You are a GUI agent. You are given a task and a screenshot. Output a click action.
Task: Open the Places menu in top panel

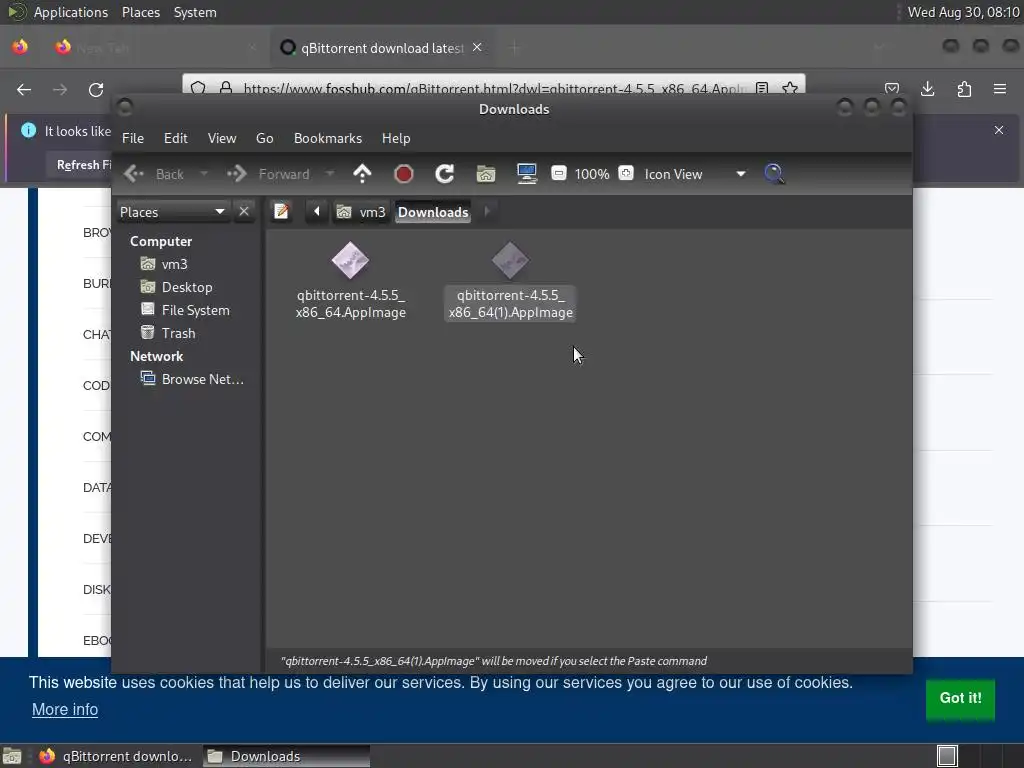pyautogui.click(x=140, y=12)
